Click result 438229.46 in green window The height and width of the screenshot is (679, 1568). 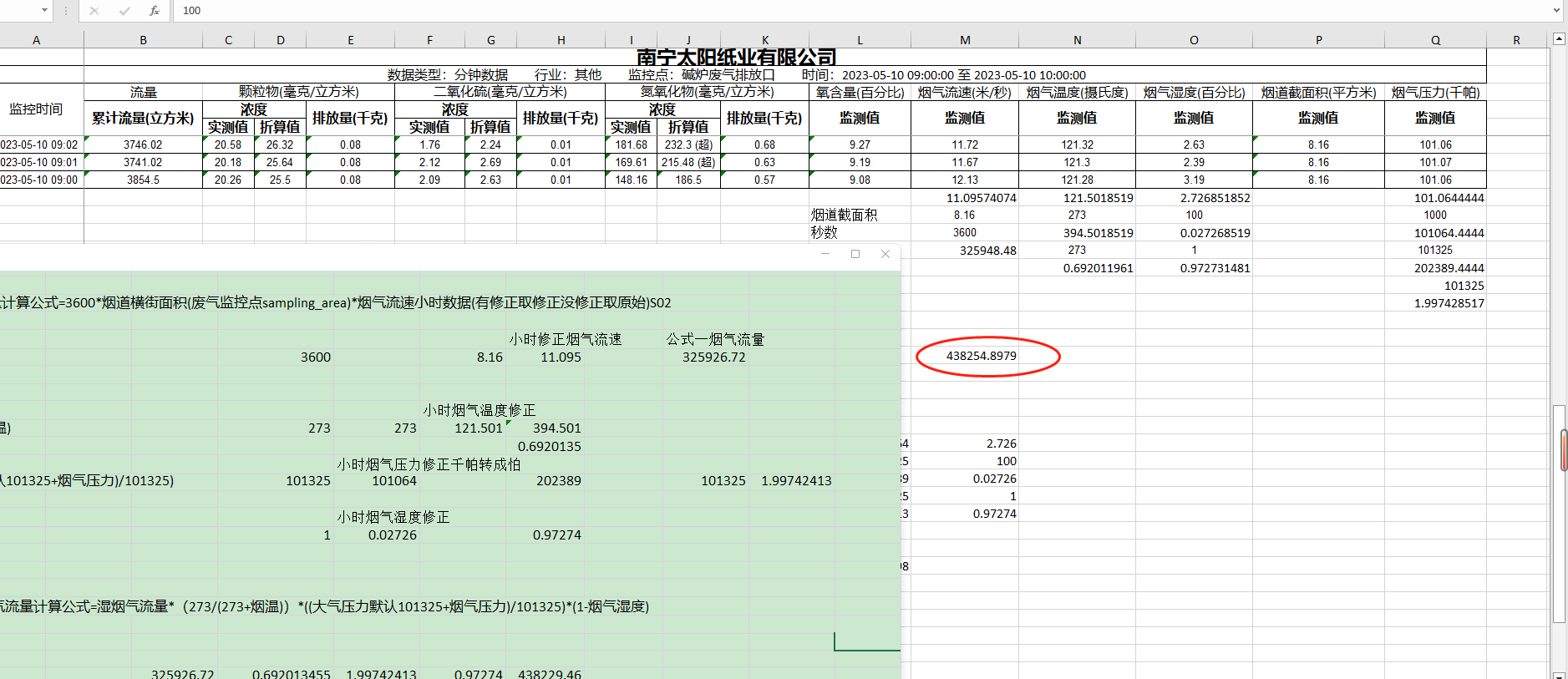click(x=549, y=673)
